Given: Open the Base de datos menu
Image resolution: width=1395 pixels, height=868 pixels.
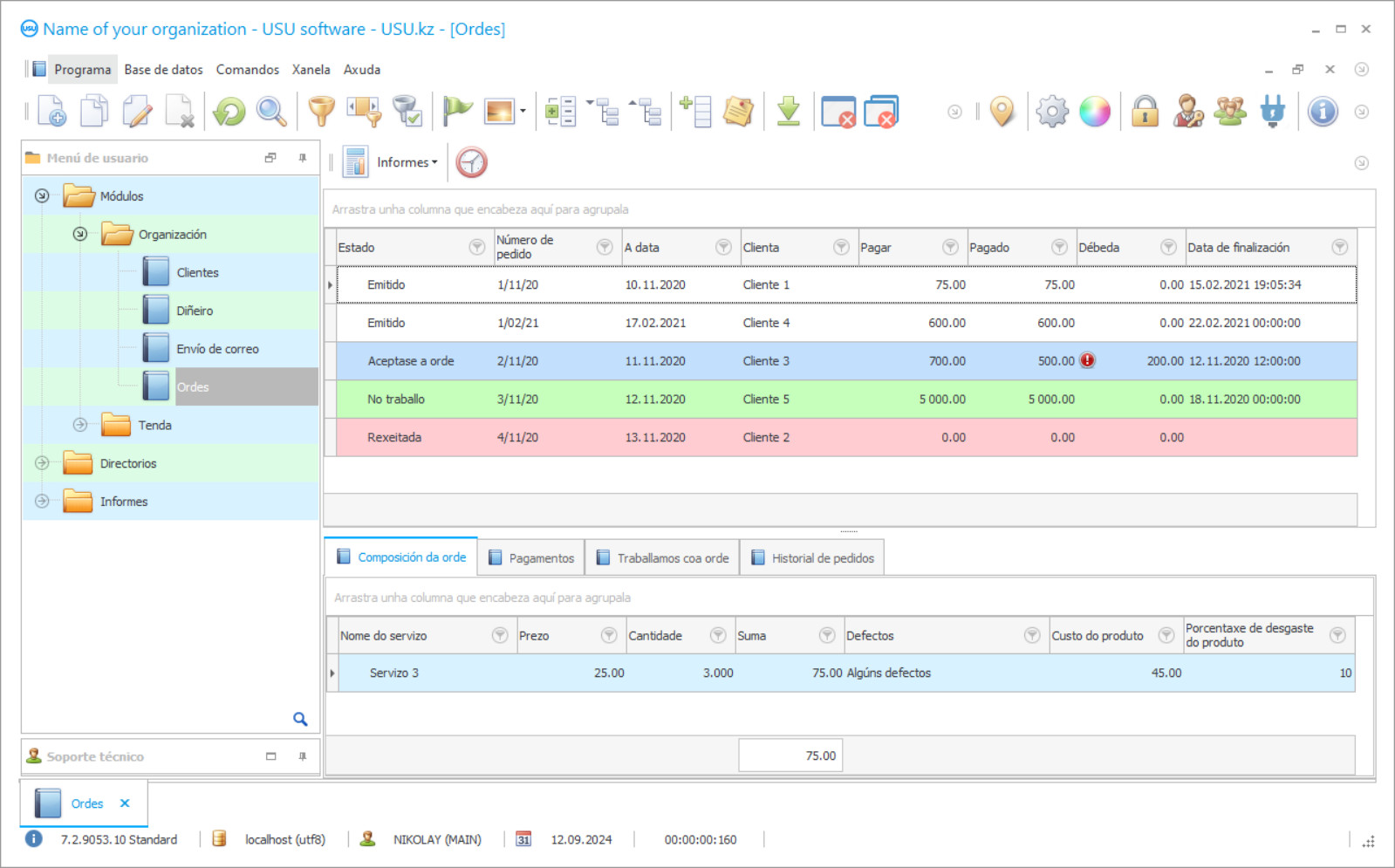Looking at the screenshot, I should coord(163,70).
